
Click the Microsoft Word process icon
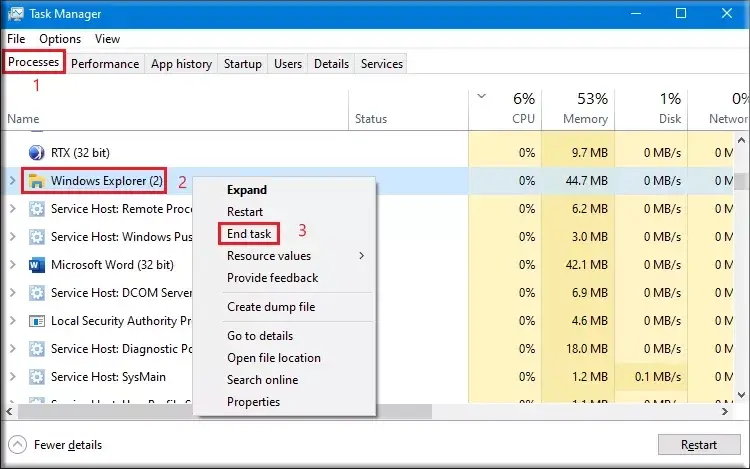(x=36, y=265)
